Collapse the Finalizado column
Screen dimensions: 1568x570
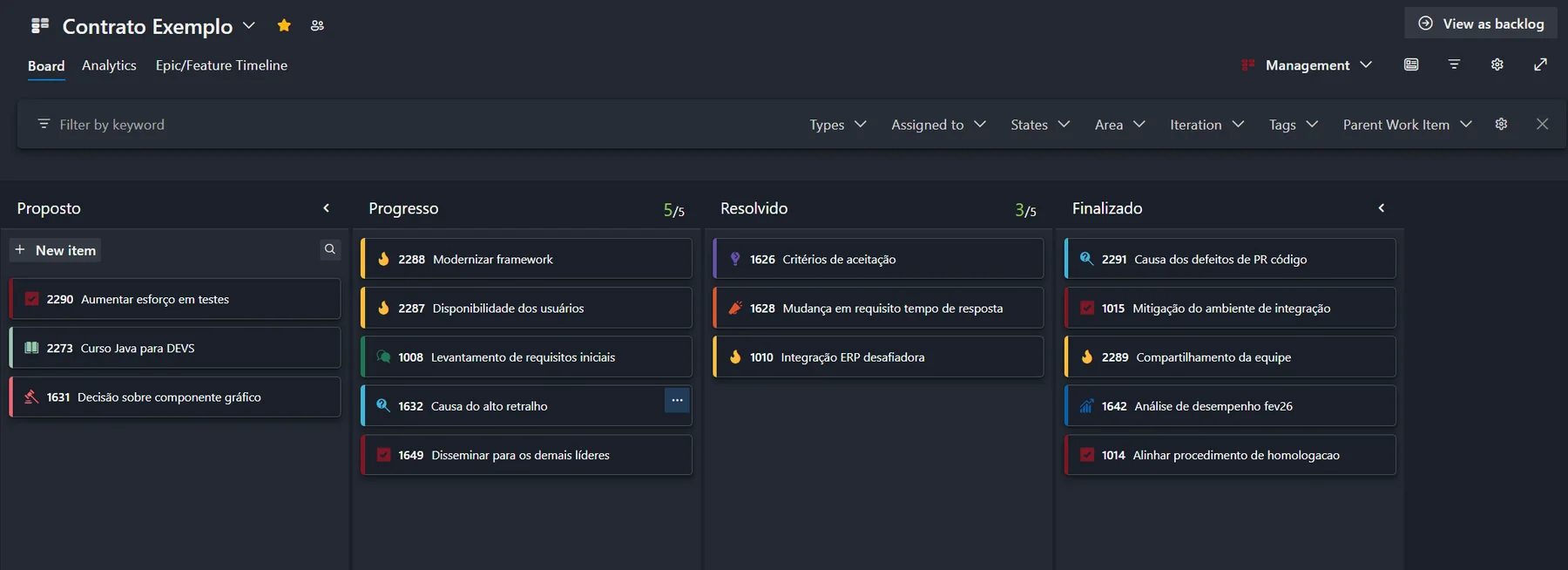tap(1382, 207)
